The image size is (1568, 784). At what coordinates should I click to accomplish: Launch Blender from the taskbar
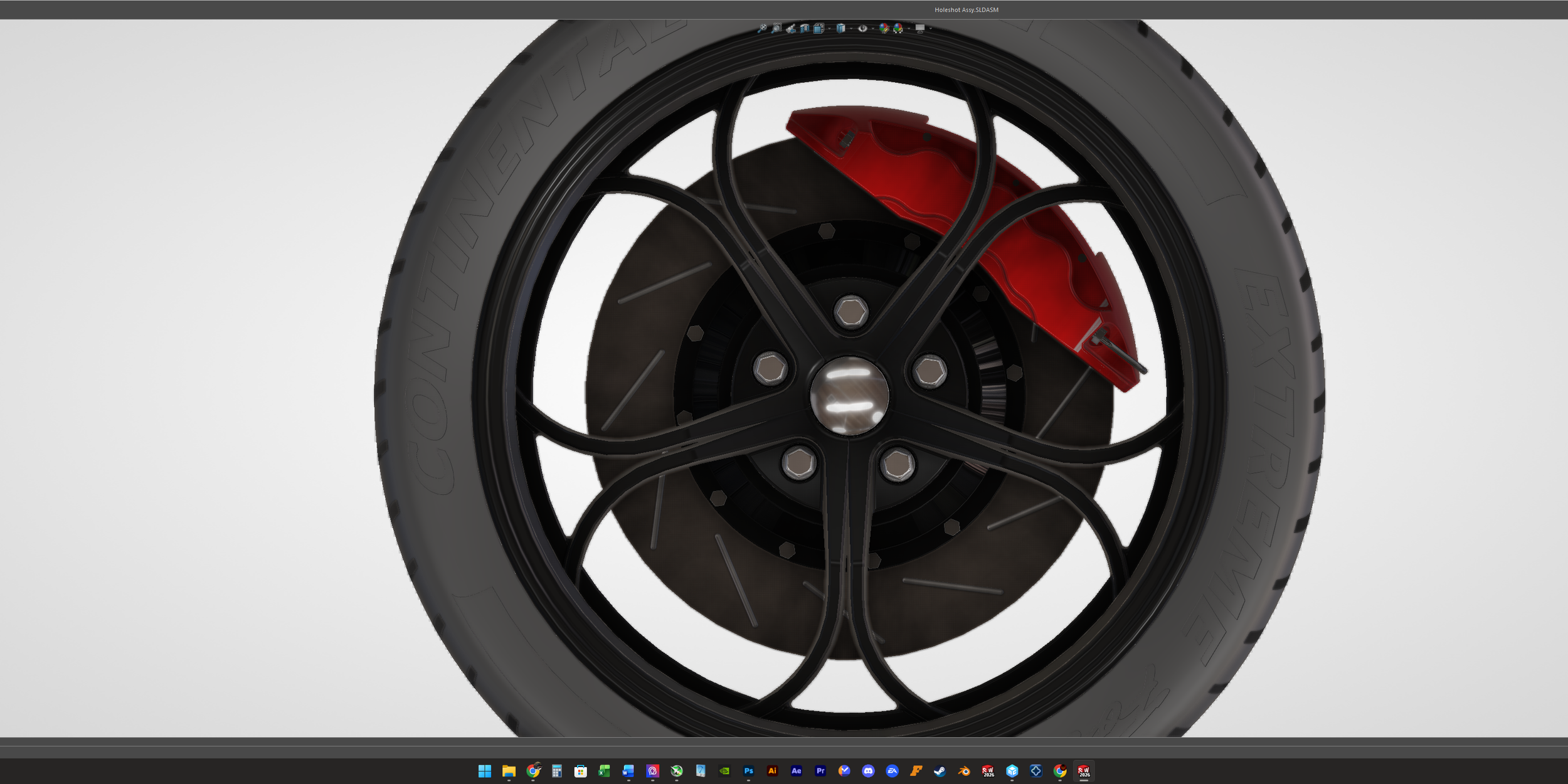pos(964,771)
